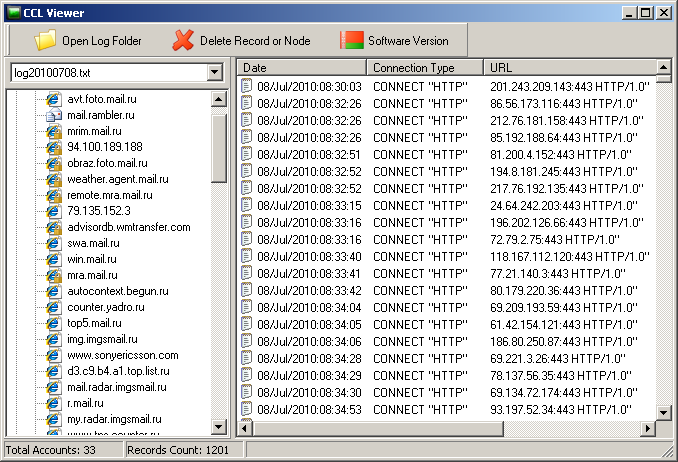Maximize the CCL Viewer window
Viewport: 678px width, 462px height.
click(645, 13)
